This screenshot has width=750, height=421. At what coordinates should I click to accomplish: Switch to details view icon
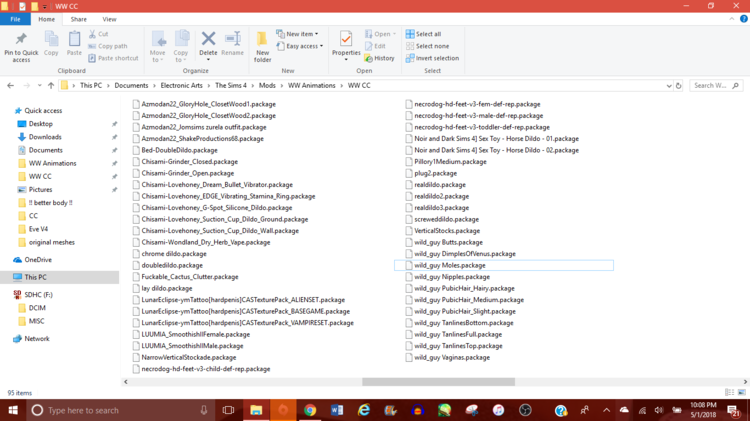(x=729, y=392)
